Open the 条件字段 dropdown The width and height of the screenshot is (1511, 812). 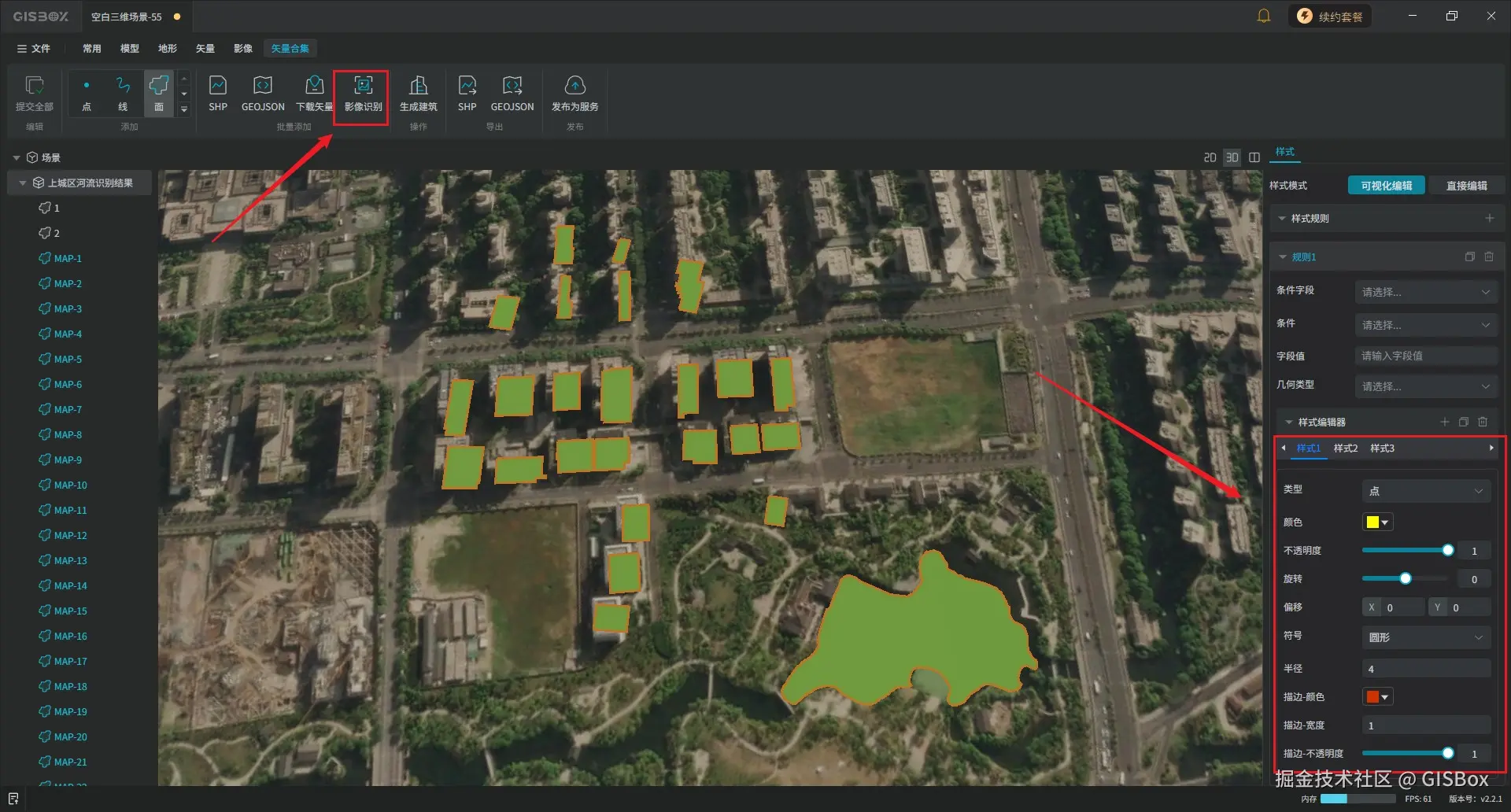[x=1426, y=292]
